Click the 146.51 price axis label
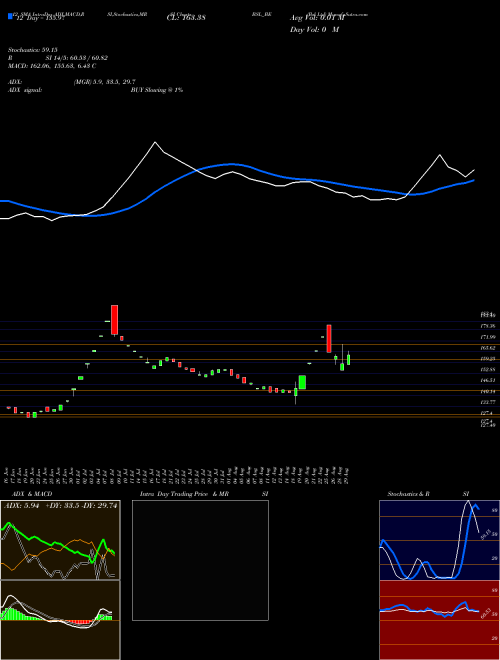Screen dimensions: 500x660 coord(489,381)
